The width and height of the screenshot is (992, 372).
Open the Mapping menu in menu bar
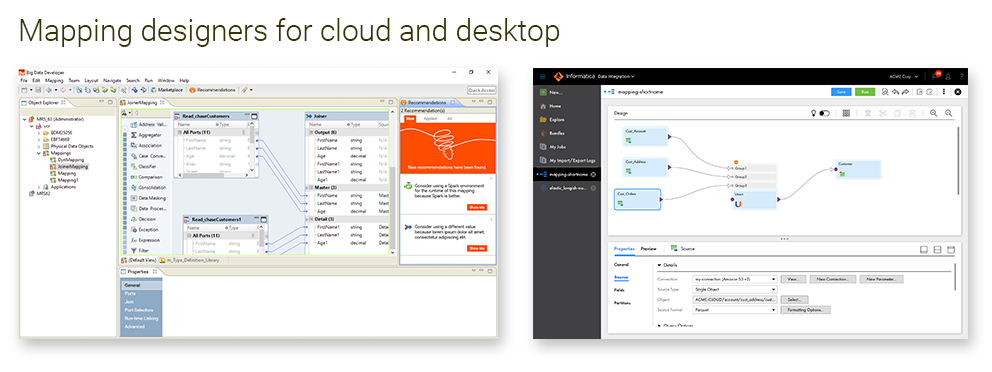point(54,81)
